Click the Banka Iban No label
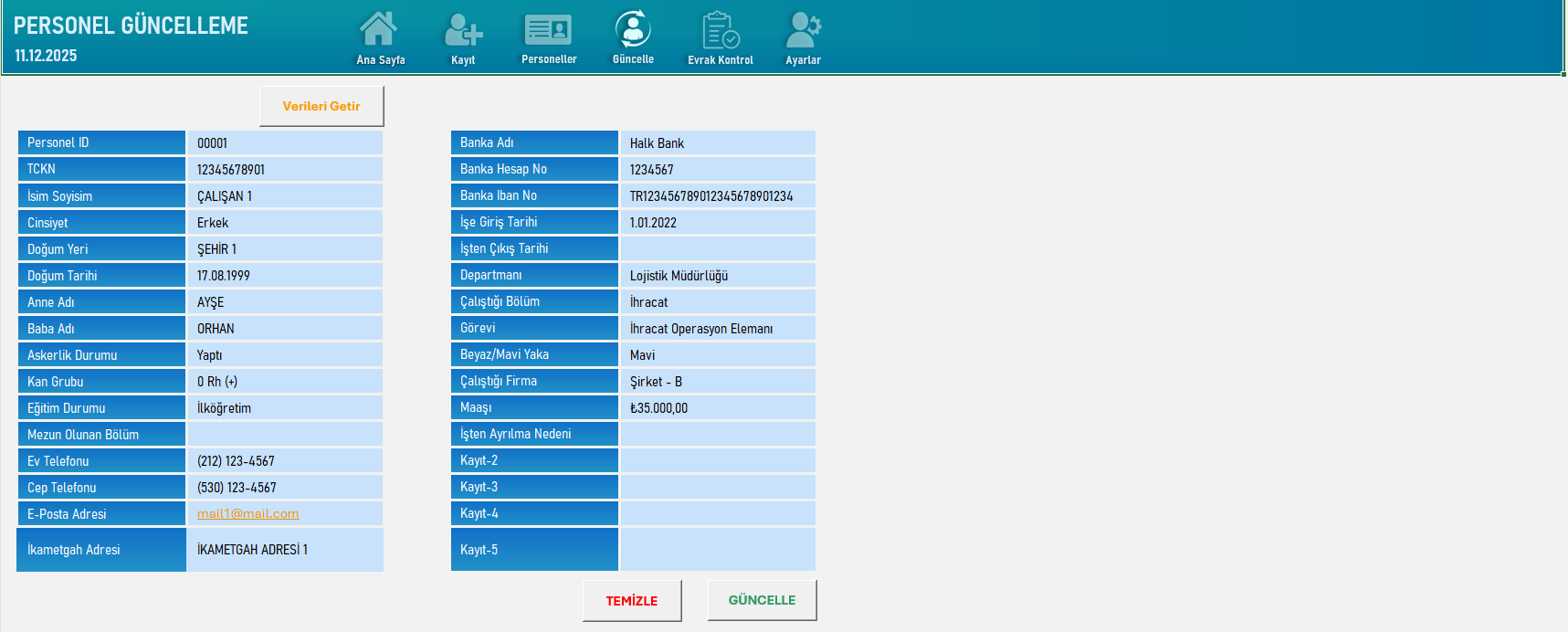This screenshot has width=1568, height=632. click(534, 195)
